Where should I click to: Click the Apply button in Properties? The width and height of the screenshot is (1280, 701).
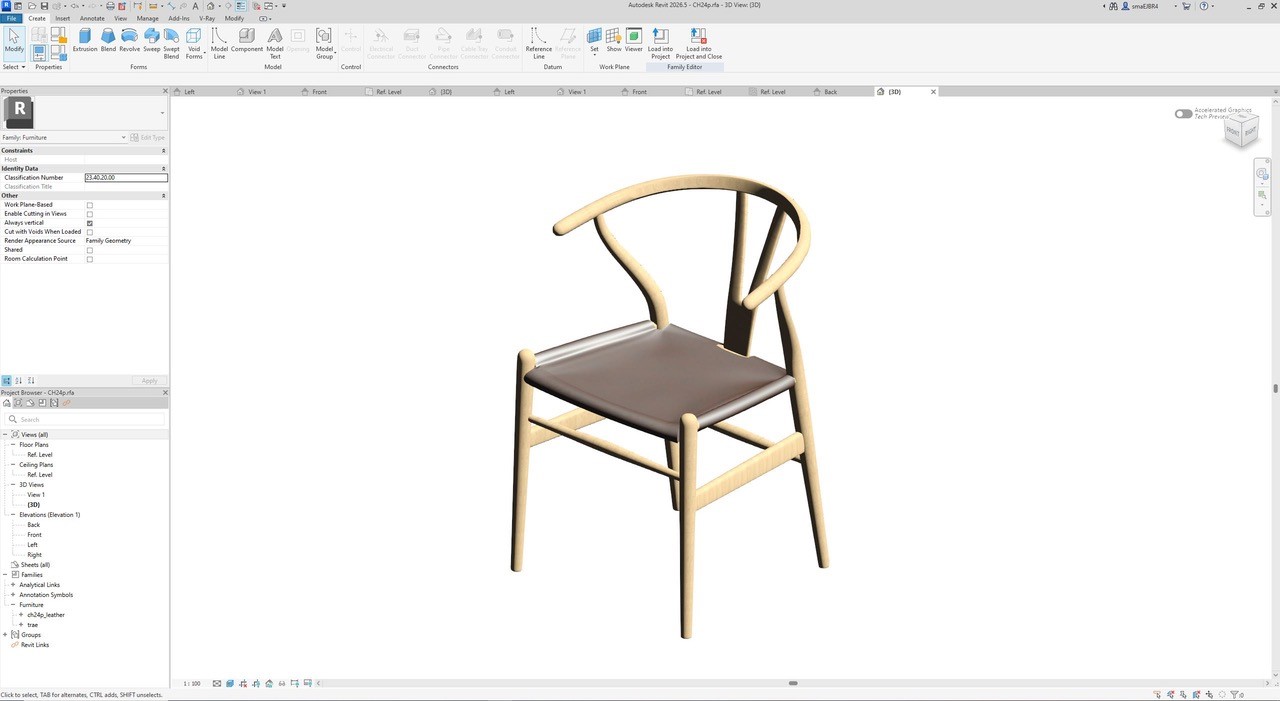pyautogui.click(x=149, y=381)
